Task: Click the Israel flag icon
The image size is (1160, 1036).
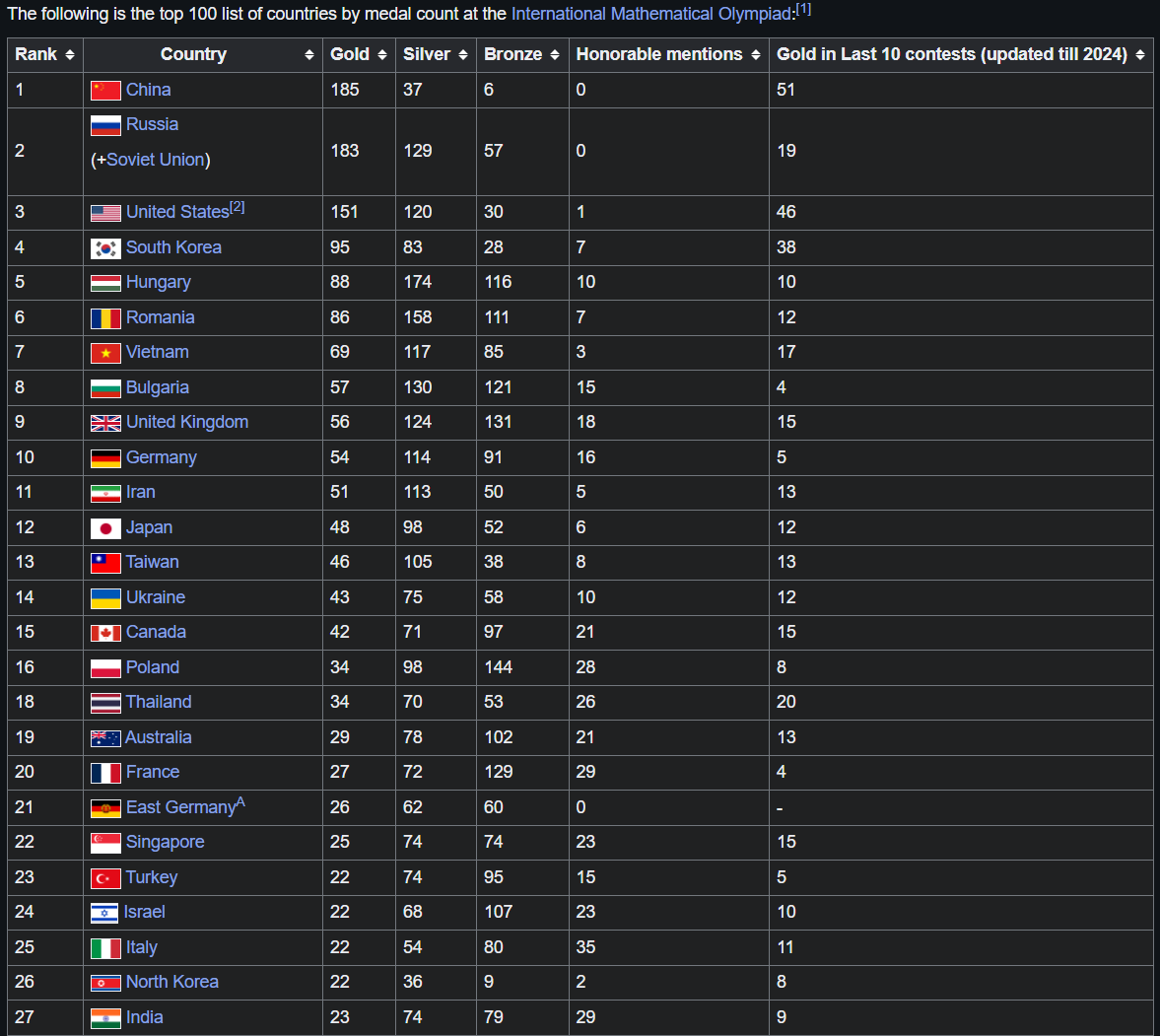Action: (x=104, y=914)
